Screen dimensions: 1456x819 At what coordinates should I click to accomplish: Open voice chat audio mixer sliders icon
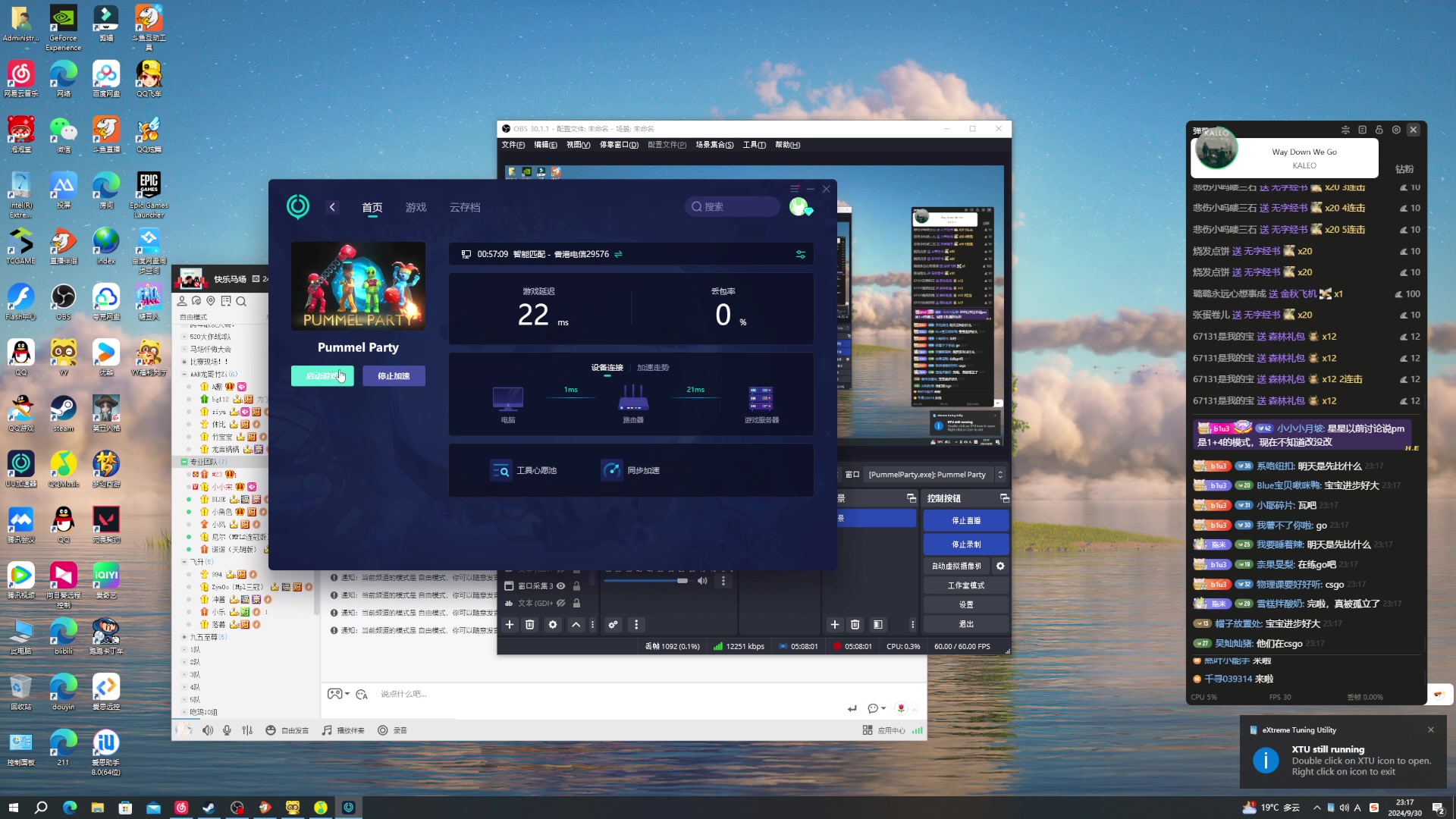click(247, 730)
